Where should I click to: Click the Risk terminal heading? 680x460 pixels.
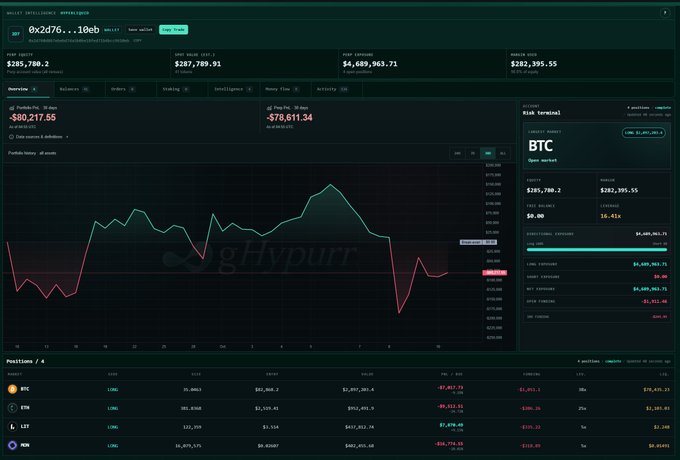pos(541,113)
